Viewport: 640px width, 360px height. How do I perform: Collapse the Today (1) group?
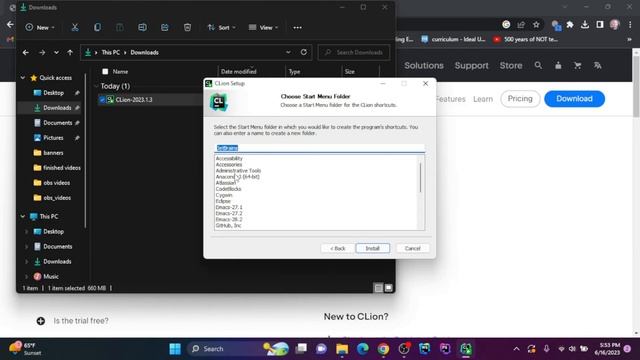click(96, 86)
